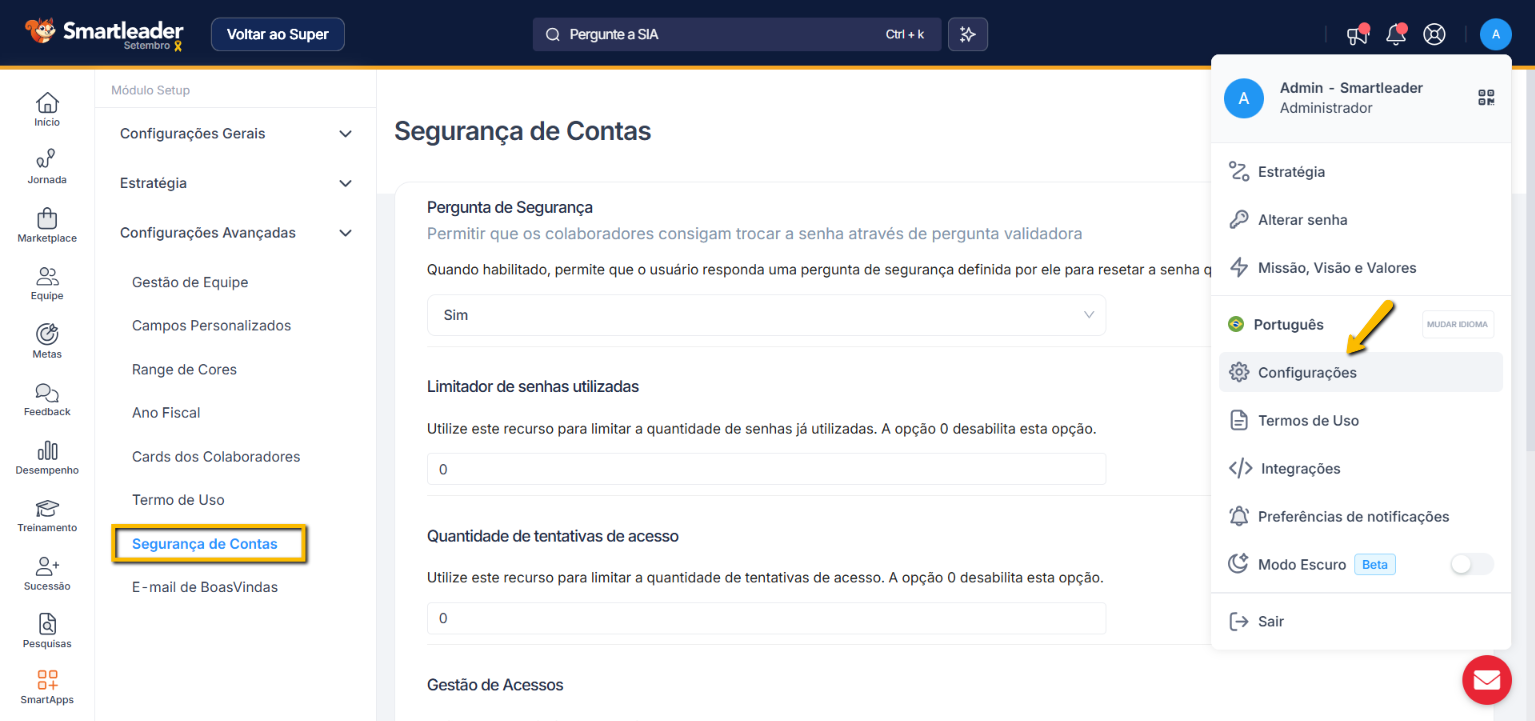Image resolution: width=1535 pixels, height=721 pixels.
Task: Open the Treinamento sidebar icon
Action: coord(47,515)
